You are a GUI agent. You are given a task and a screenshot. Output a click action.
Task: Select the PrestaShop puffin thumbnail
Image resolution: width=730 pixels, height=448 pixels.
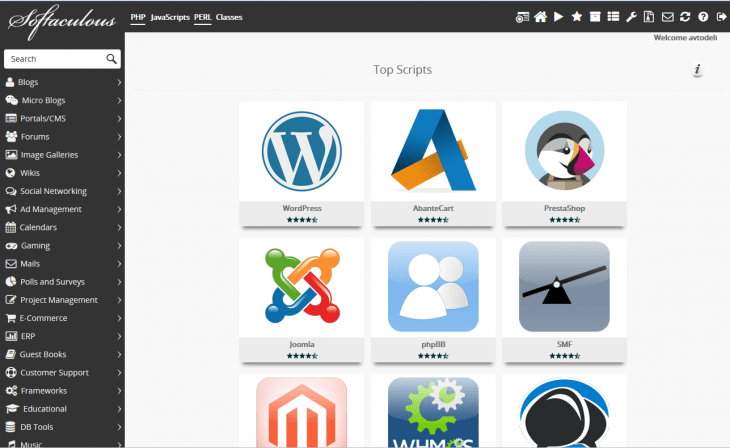pos(564,150)
